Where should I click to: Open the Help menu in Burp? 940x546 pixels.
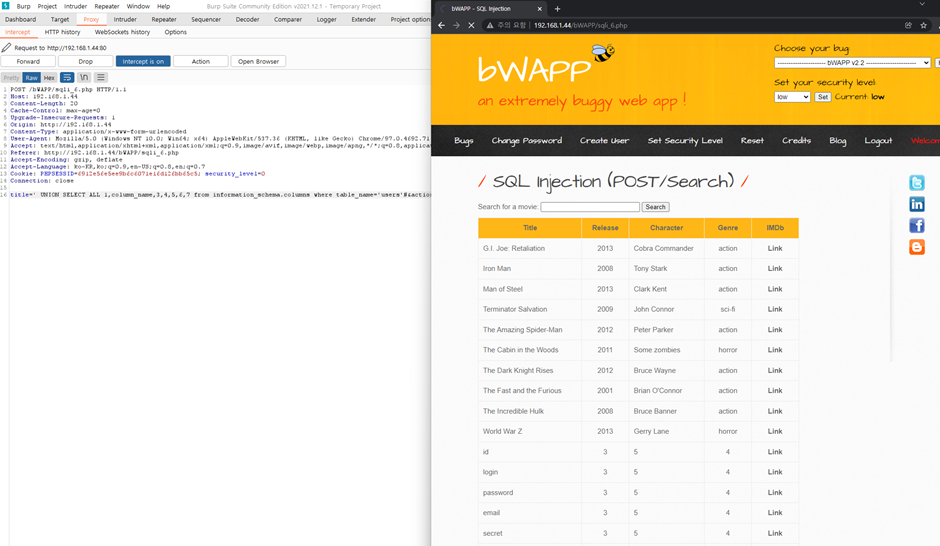pos(164,6)
